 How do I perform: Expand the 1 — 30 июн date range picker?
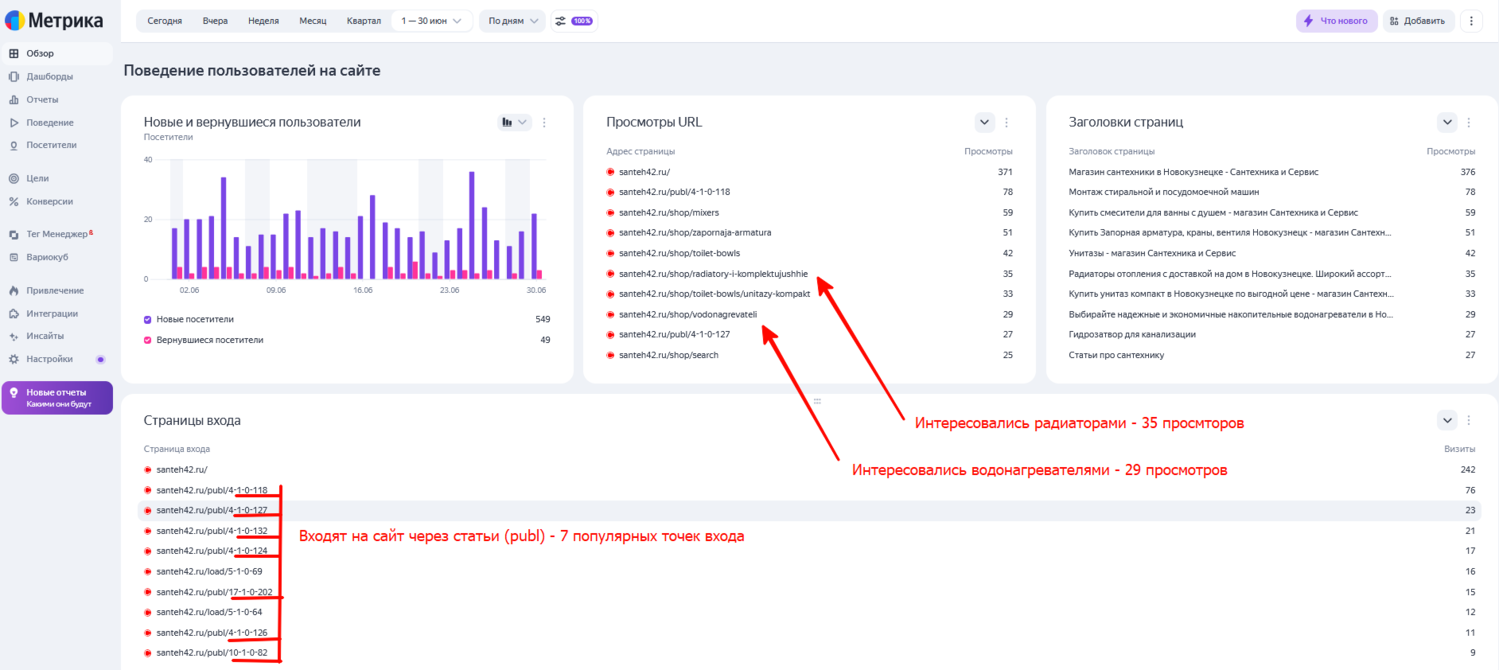point(432,21)
